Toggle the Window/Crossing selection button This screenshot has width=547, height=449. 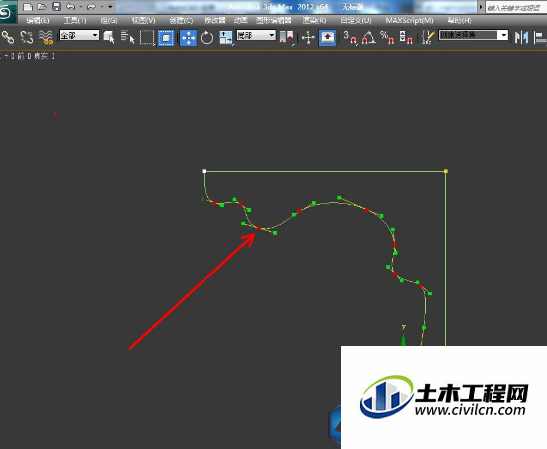(166, 38)
